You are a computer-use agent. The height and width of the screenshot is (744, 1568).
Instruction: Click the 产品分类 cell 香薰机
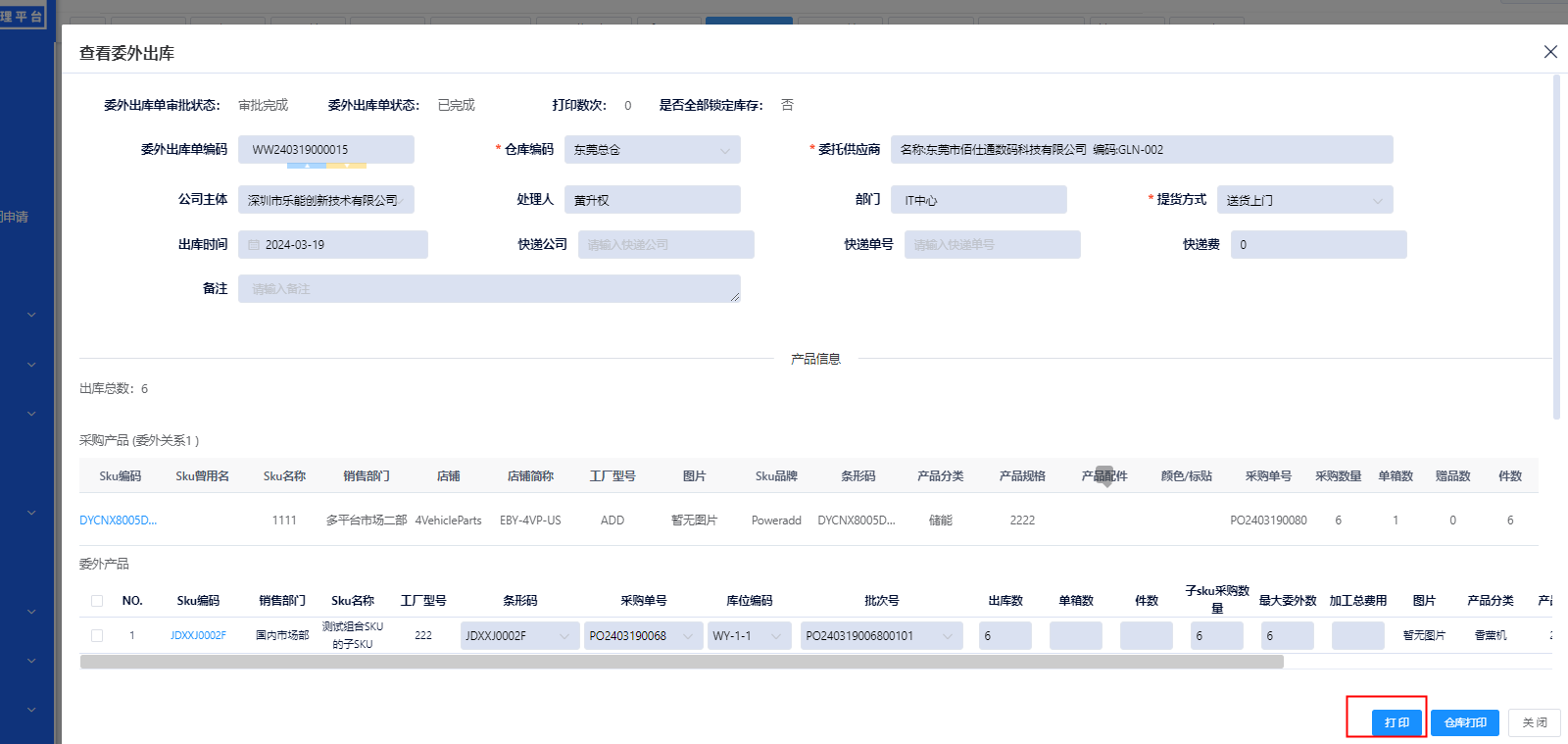pos(1491,636)
